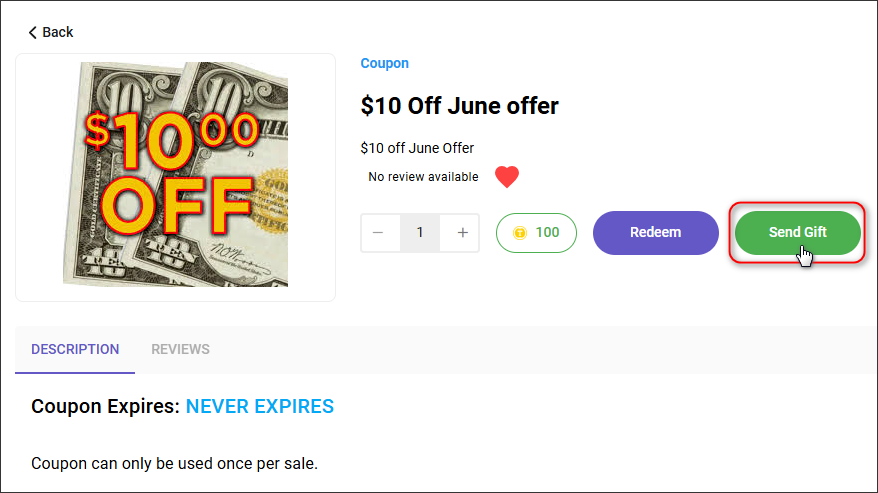Toggle the red heart favorite icon
Image resolution: width=878 pixels, height=493 pixels.
507,177
